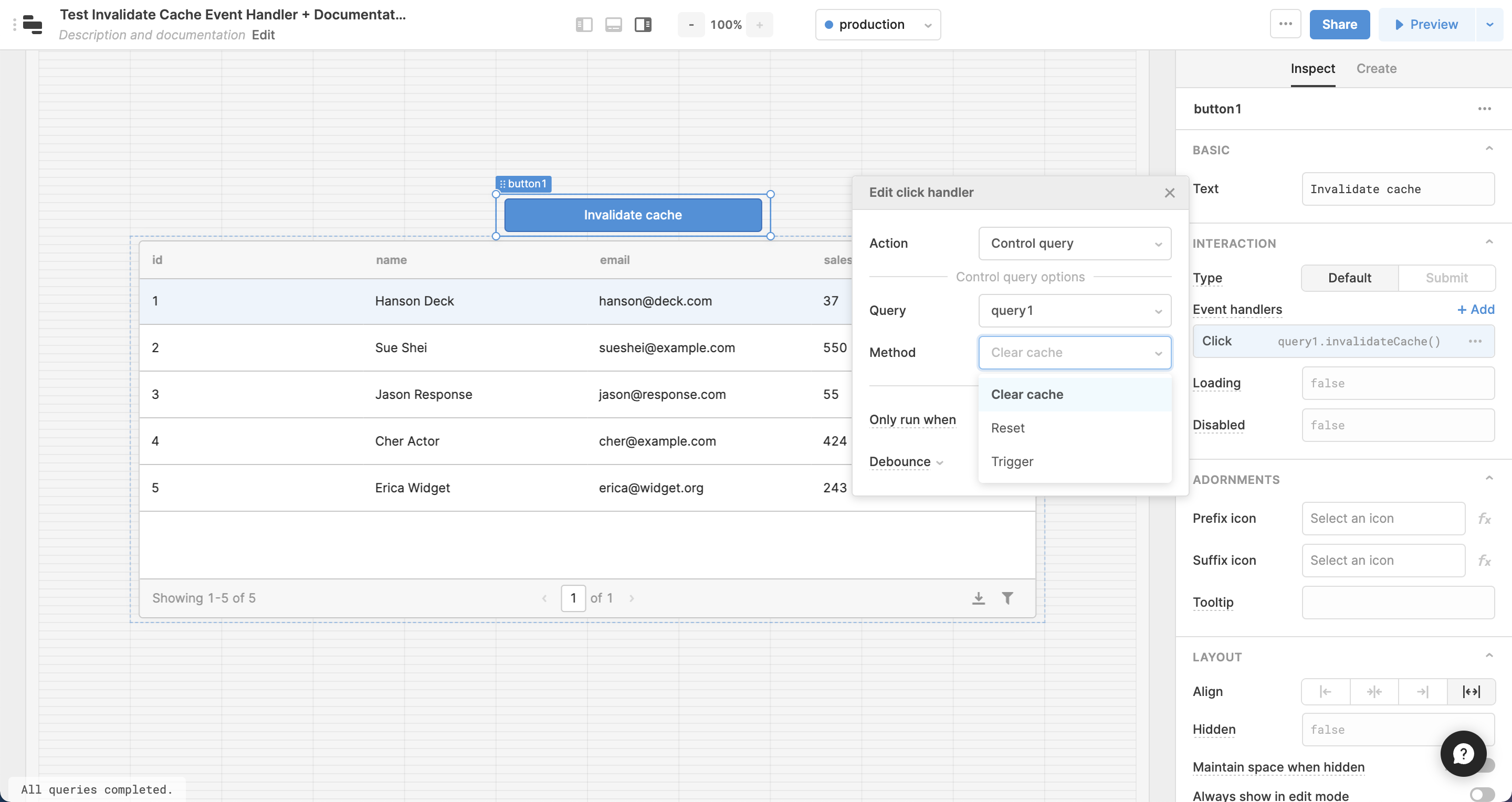Toggle the bottom panel layout icon
The height and width of the screenshot is (802, 1512).
click(x=613, y=25)
